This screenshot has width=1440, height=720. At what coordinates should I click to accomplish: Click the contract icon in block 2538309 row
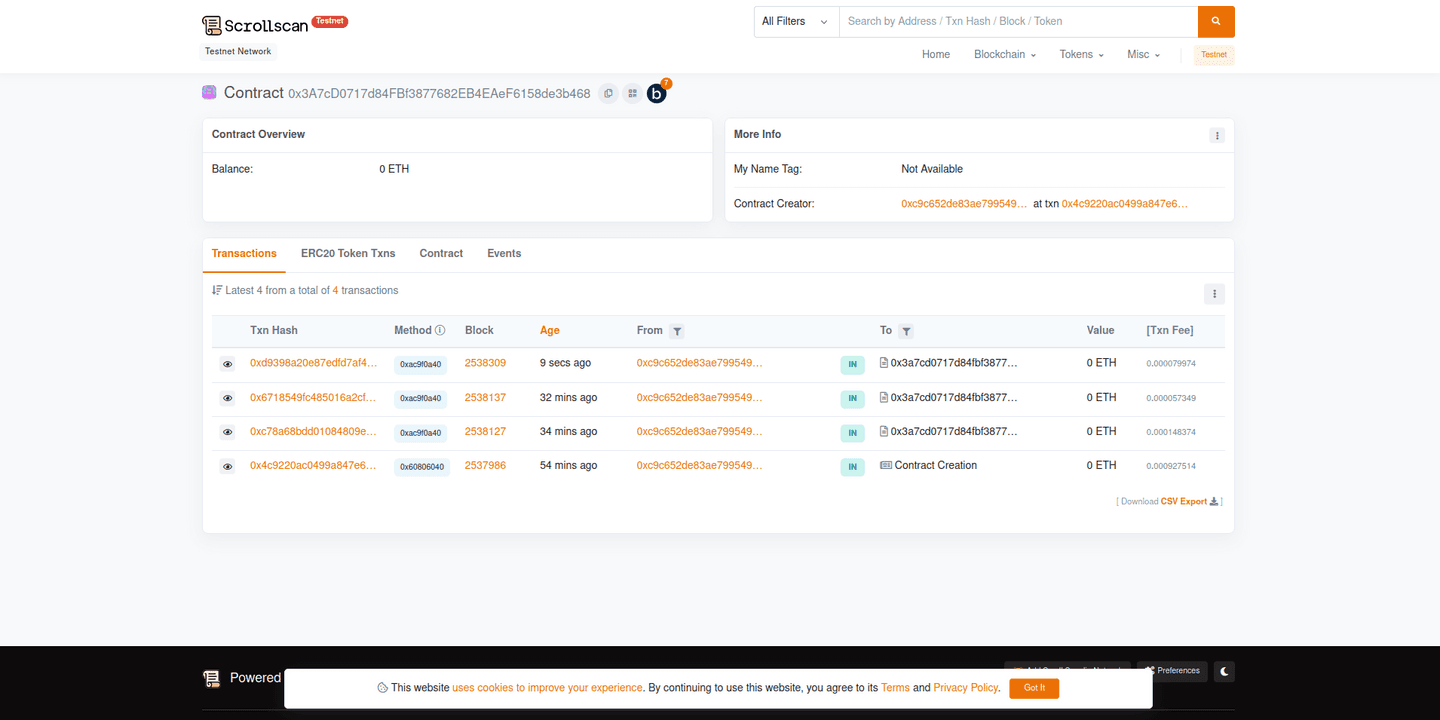click(x=884, y=363)
